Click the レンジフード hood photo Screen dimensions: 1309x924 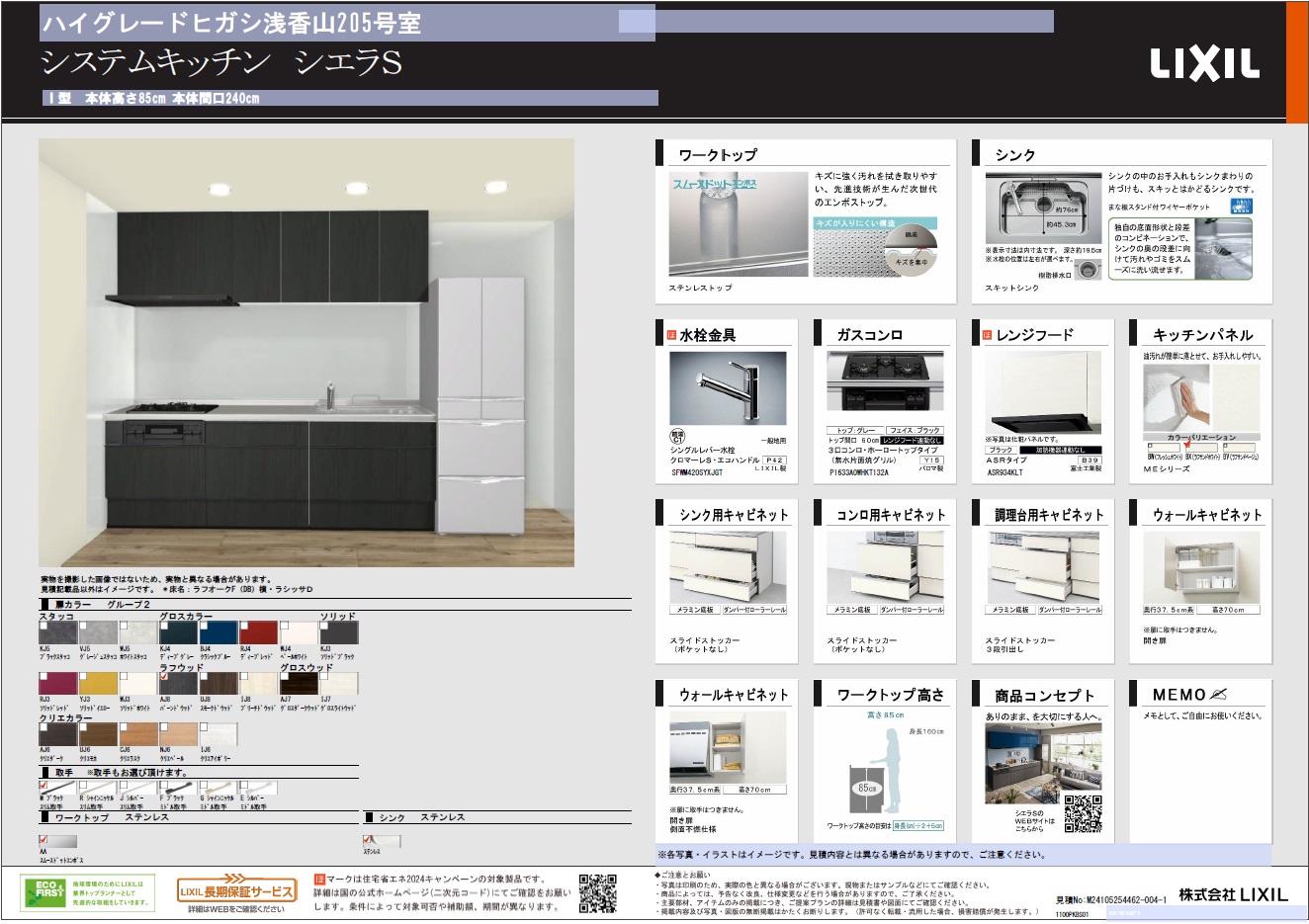pyautogui.click(x=1043, y=390)
